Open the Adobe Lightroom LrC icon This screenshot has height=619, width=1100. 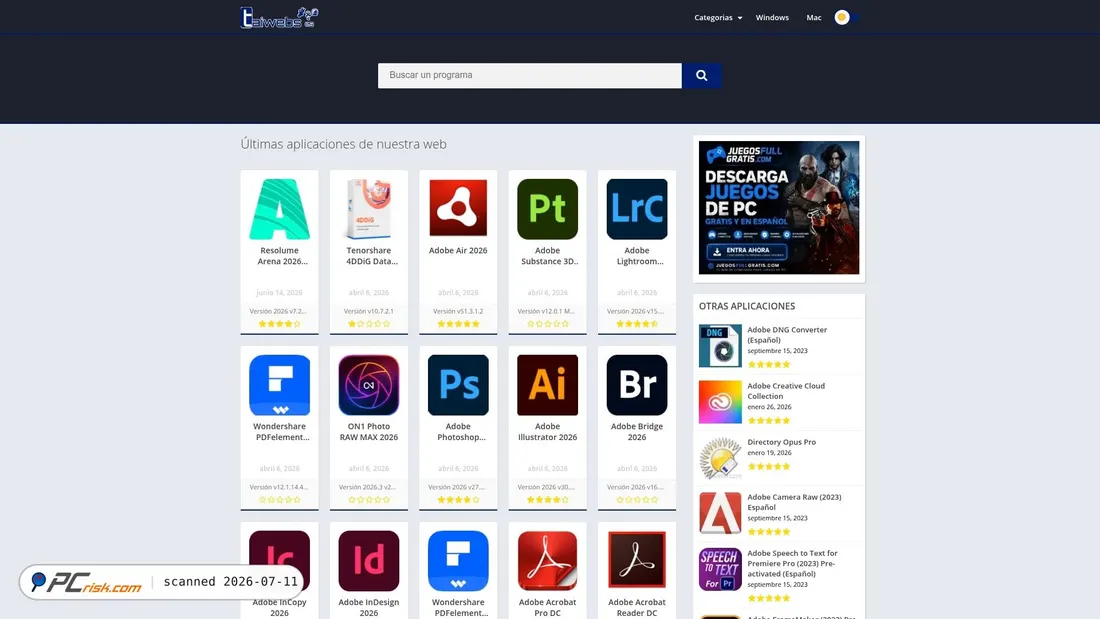637,209
